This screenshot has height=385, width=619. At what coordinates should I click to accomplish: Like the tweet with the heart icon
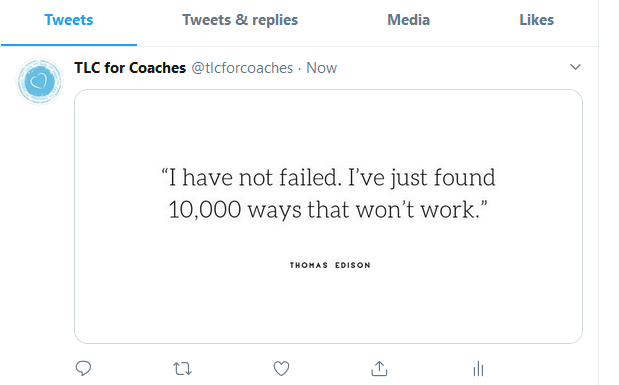coord(281,368)
